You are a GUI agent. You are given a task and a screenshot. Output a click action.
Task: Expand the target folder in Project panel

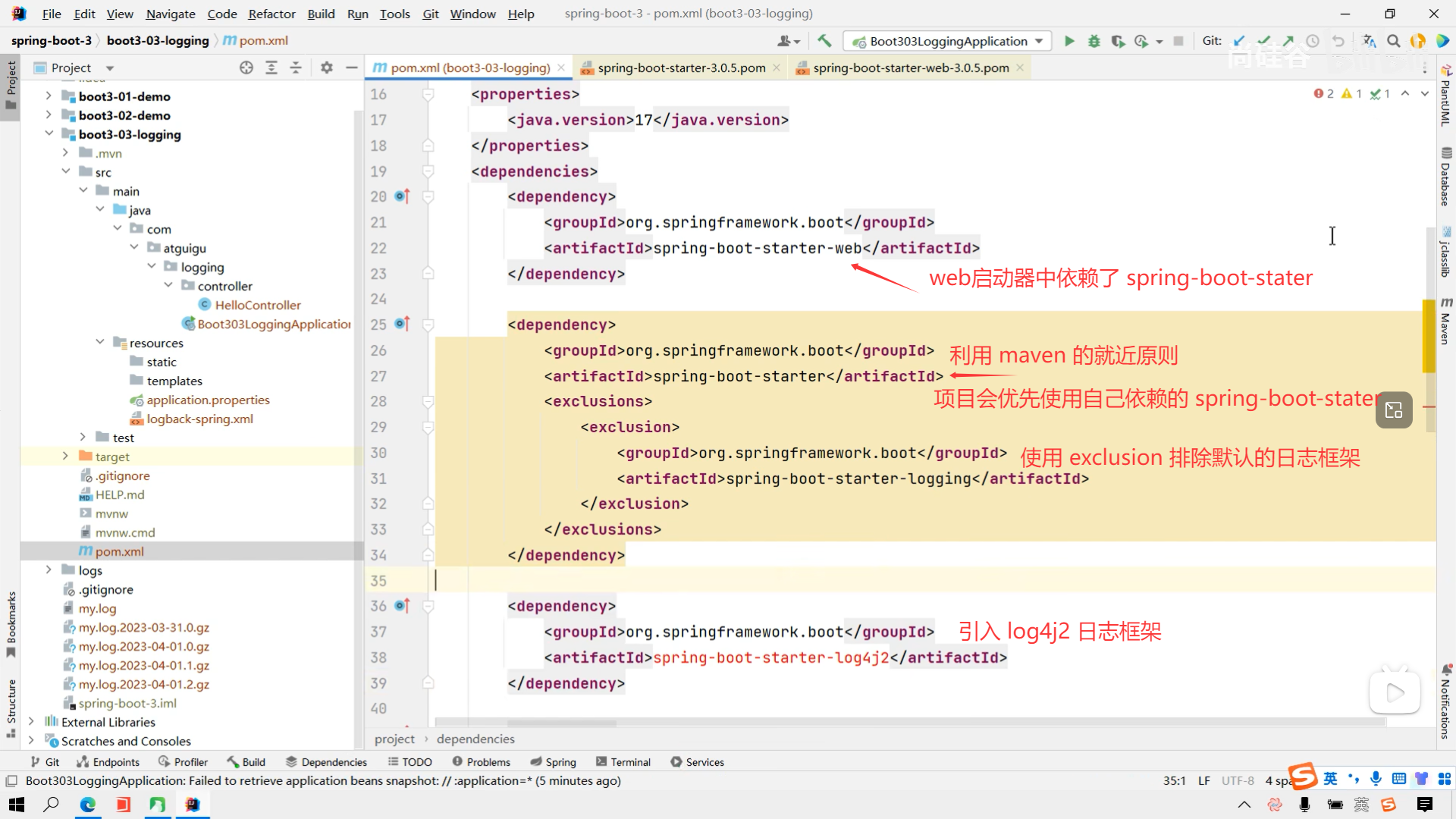[65, 456]
